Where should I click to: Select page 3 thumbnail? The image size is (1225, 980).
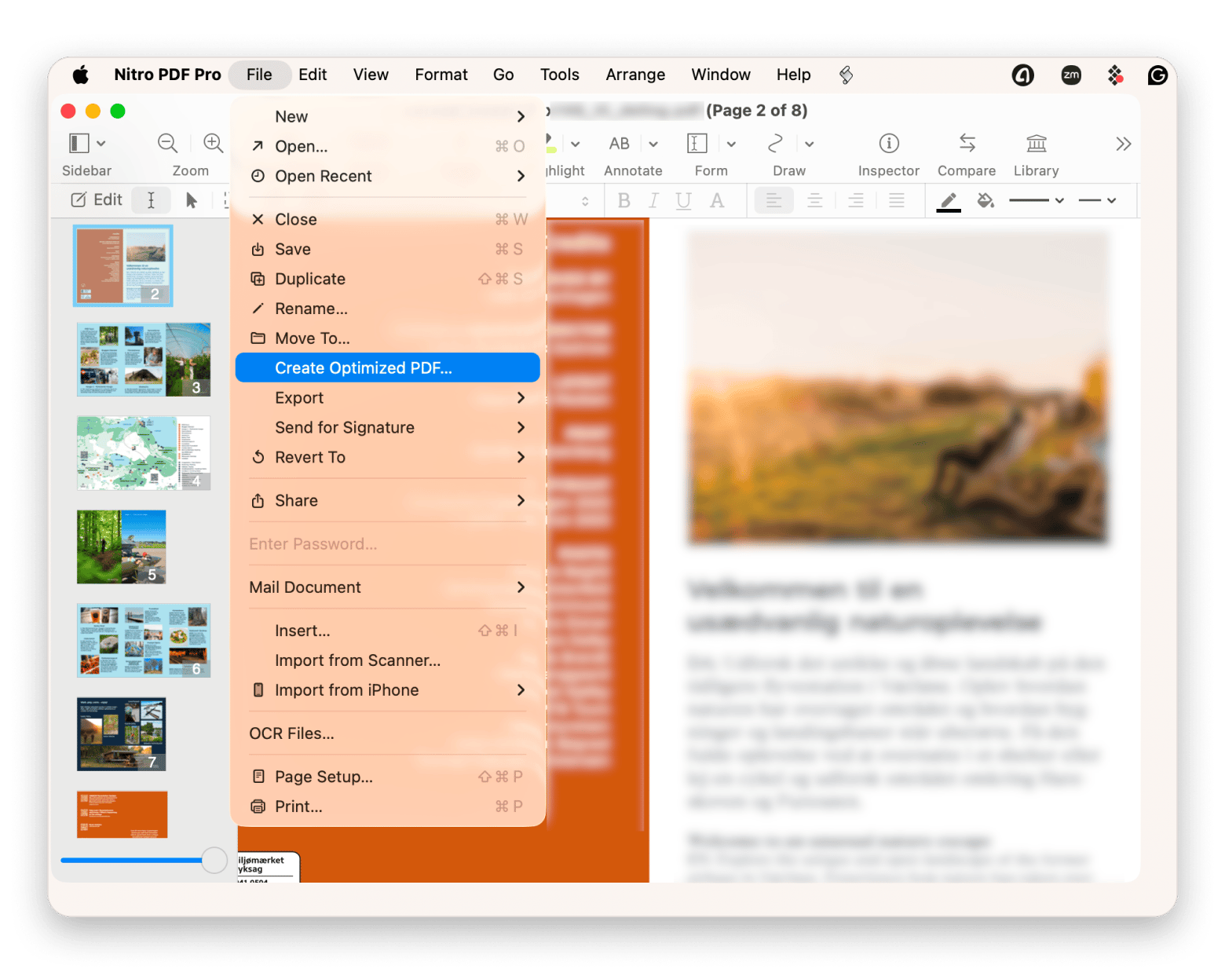tap(144, 360)
